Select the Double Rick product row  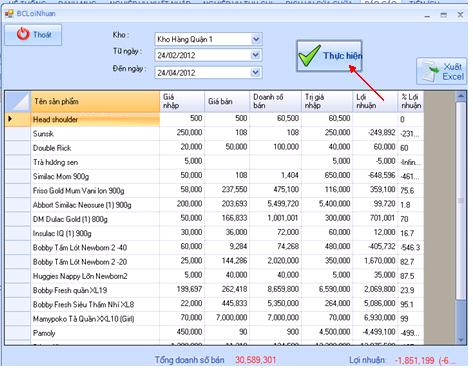pos(214,148)
